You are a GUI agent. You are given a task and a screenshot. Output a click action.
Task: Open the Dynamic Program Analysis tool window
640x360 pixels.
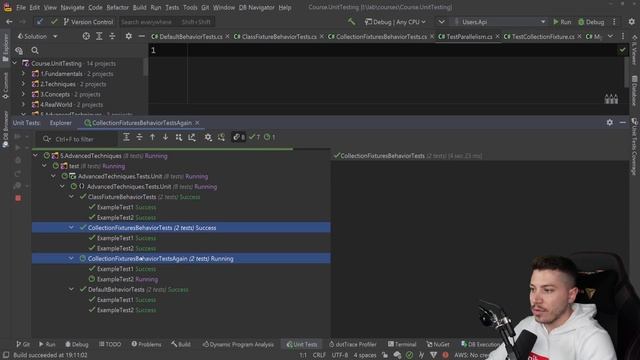pos(238,344)
